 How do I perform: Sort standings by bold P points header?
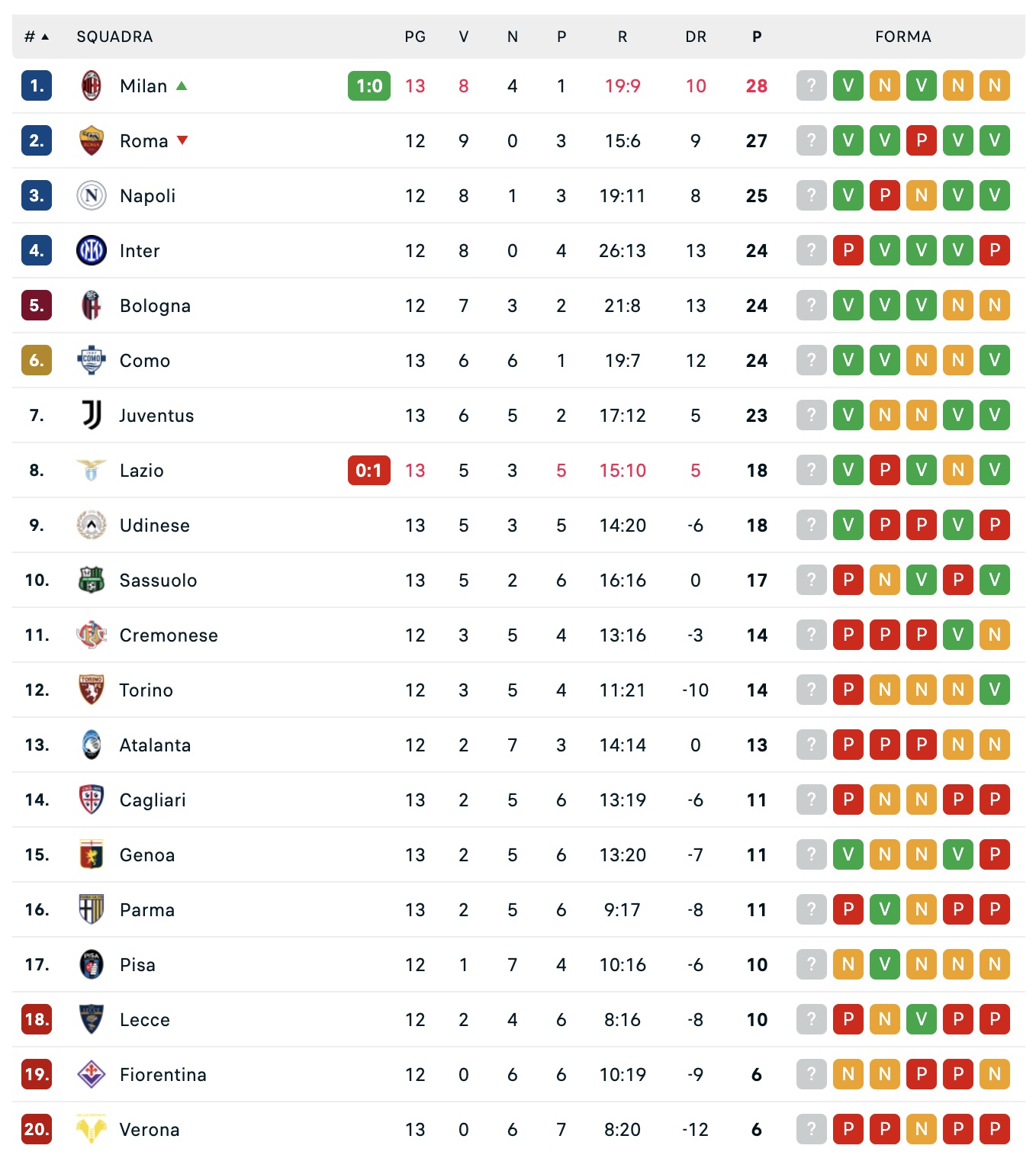[757, 37]
